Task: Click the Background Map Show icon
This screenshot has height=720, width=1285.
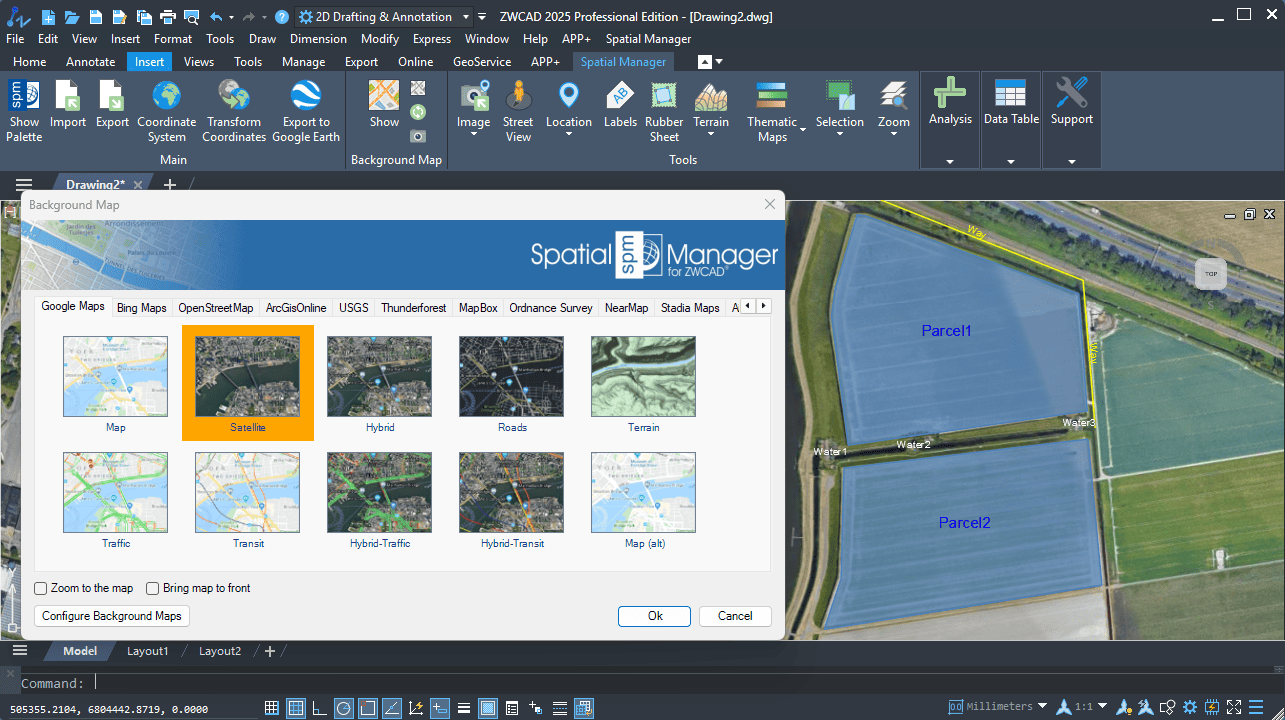Action: pyautogui.click(x=384, y=96)
